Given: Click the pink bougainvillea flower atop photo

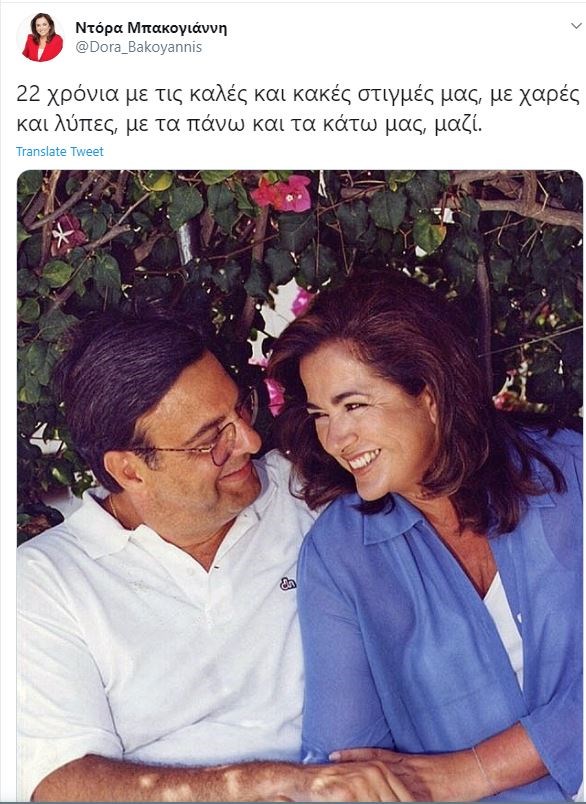Looking at the screenshot, I should [x=284, y=194].
